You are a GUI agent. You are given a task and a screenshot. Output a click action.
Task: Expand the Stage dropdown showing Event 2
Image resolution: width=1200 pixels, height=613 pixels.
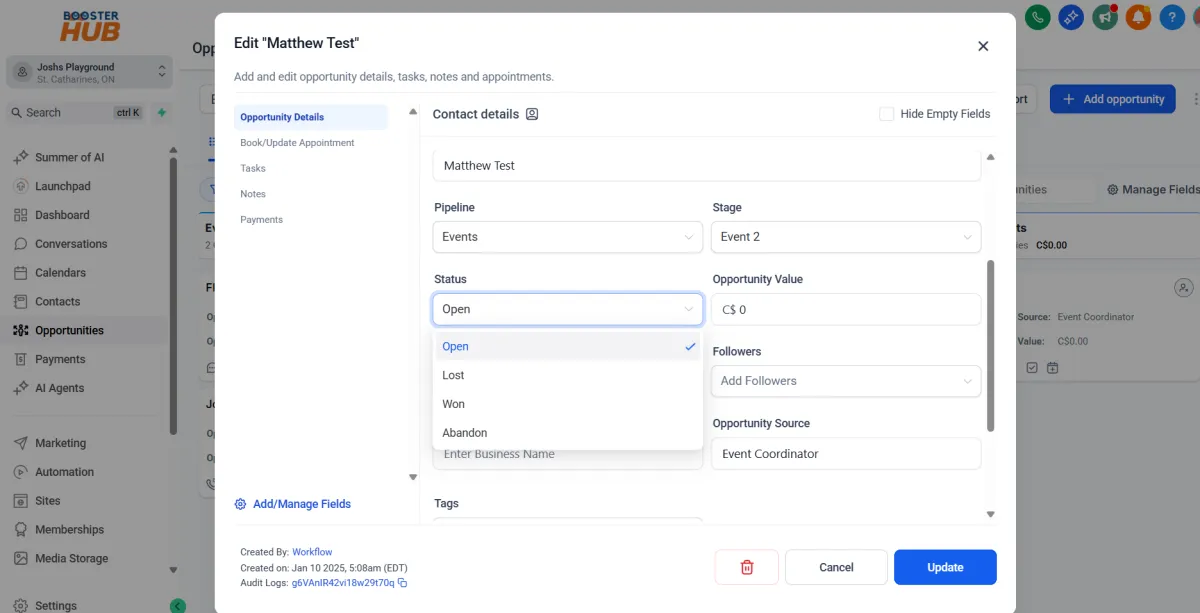click(x=845, y=237)
